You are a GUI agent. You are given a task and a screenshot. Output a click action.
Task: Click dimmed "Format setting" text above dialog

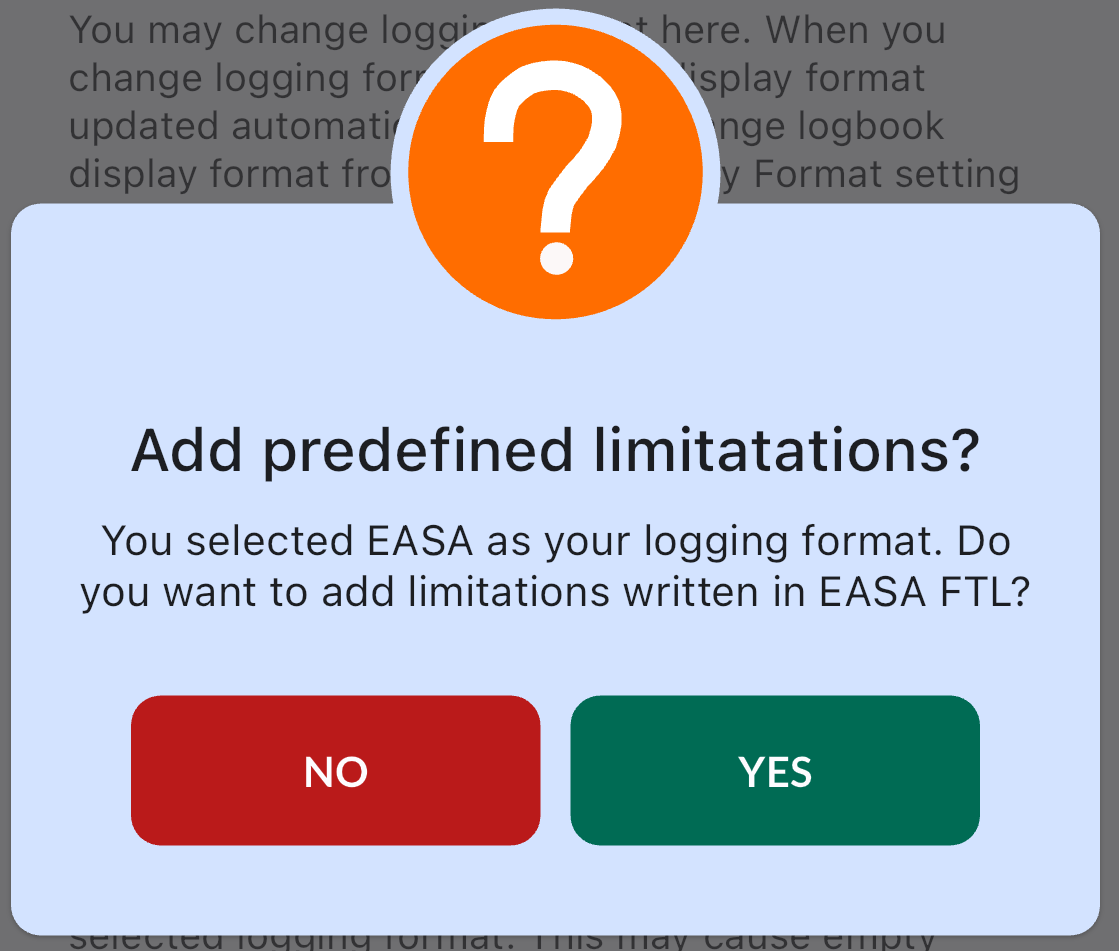coord(886,174)
